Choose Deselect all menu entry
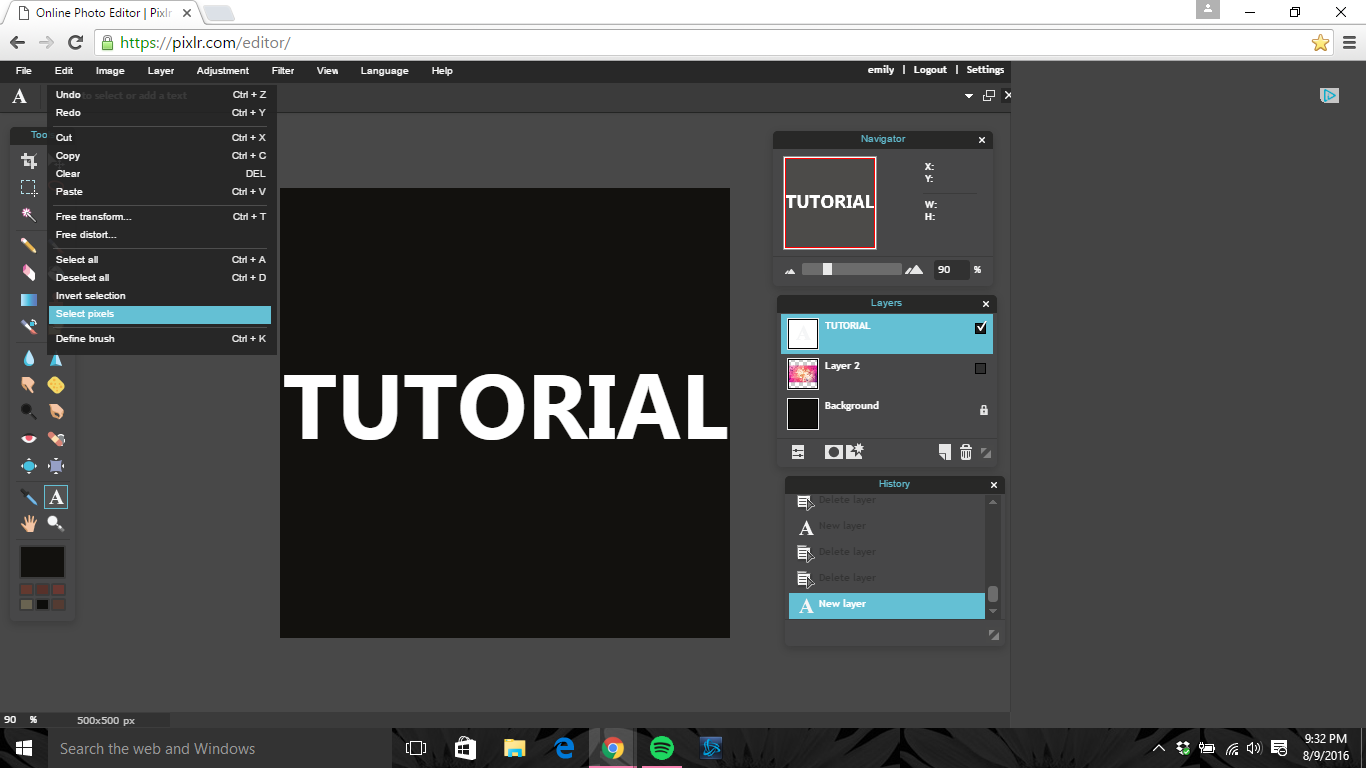This screenshot has height=768, width=1366. (160, 278)
